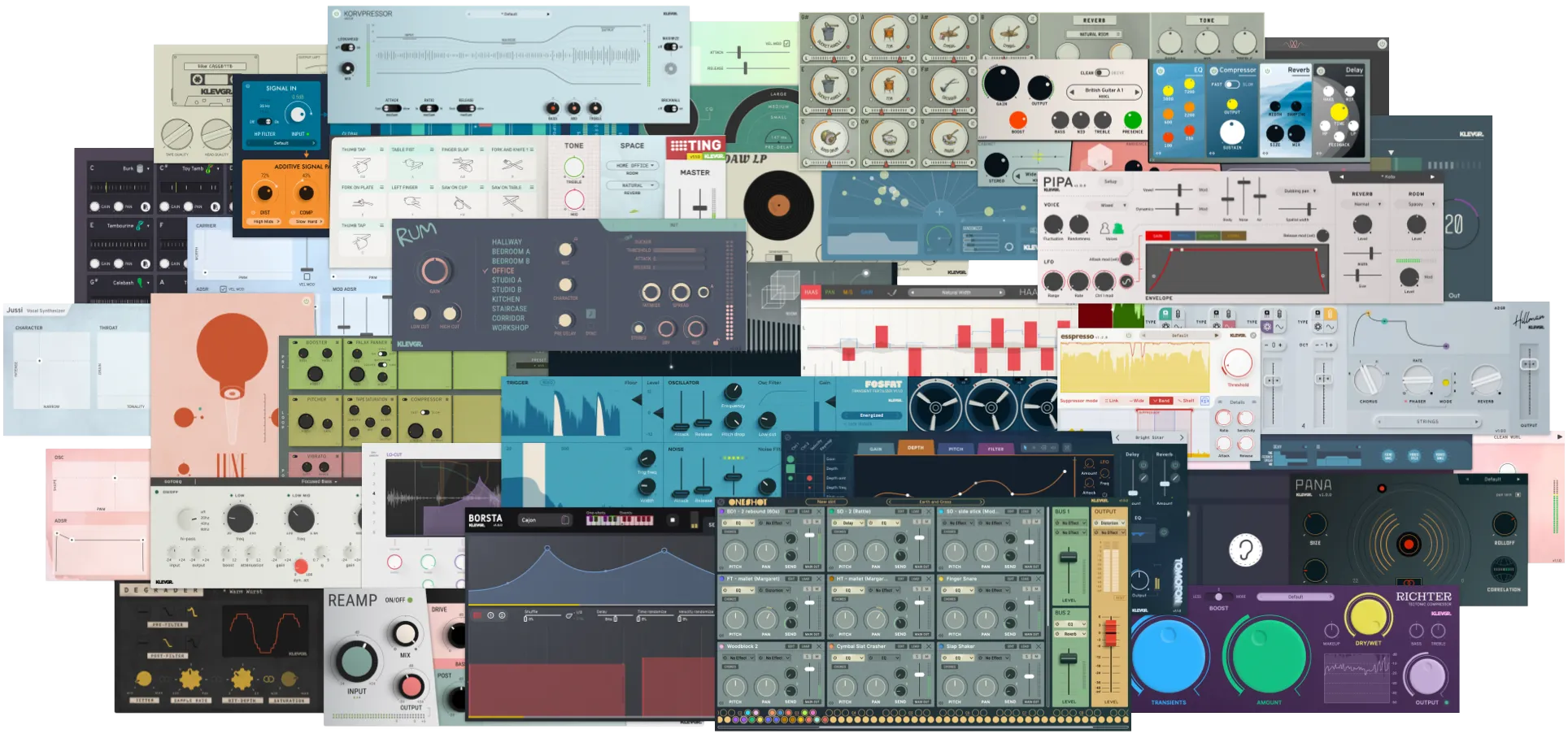Toggle the Korvpressor Brickwall switch

pyautogui.click(x=670, y=109)
